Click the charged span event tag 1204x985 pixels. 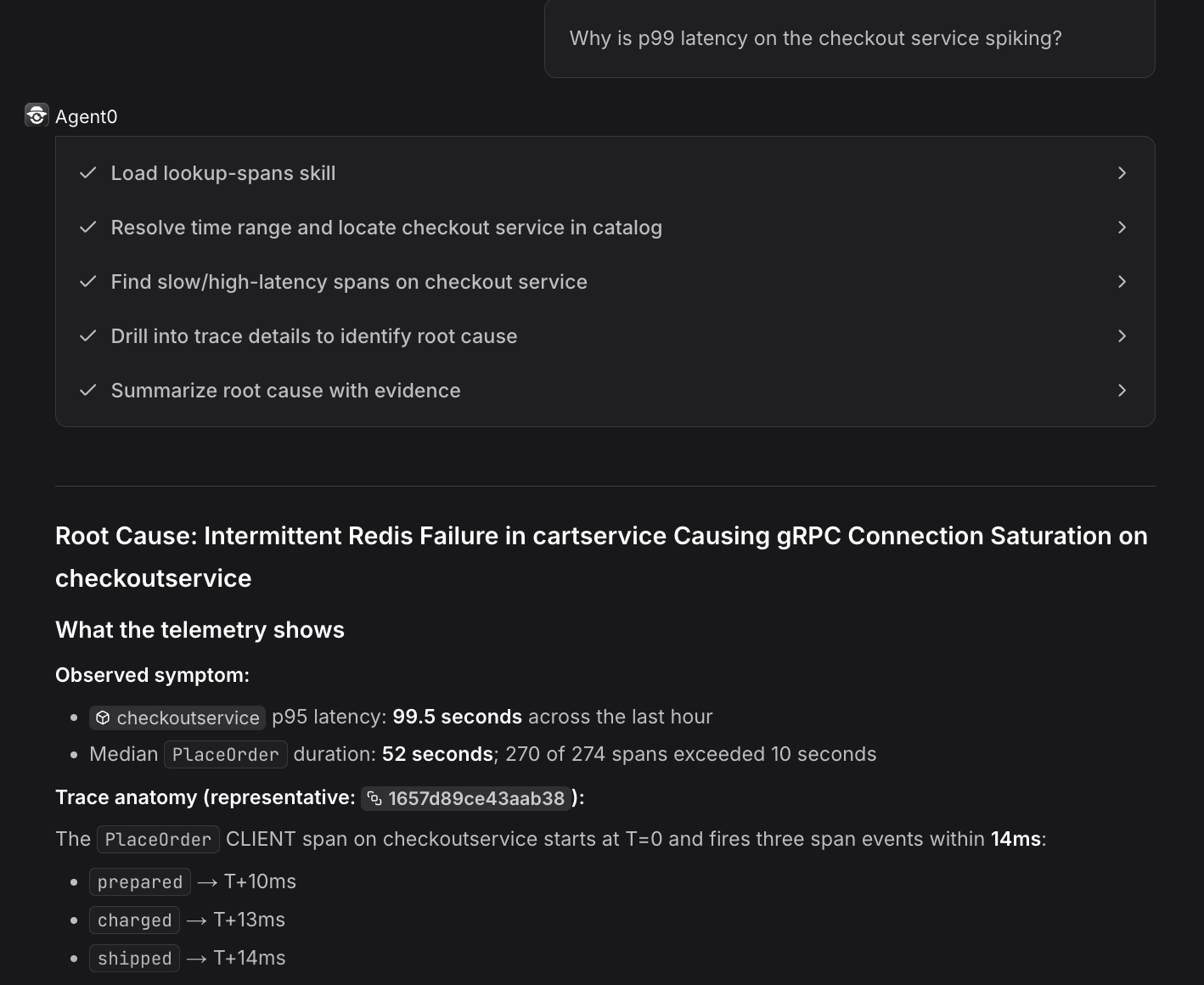click(135, 920)
